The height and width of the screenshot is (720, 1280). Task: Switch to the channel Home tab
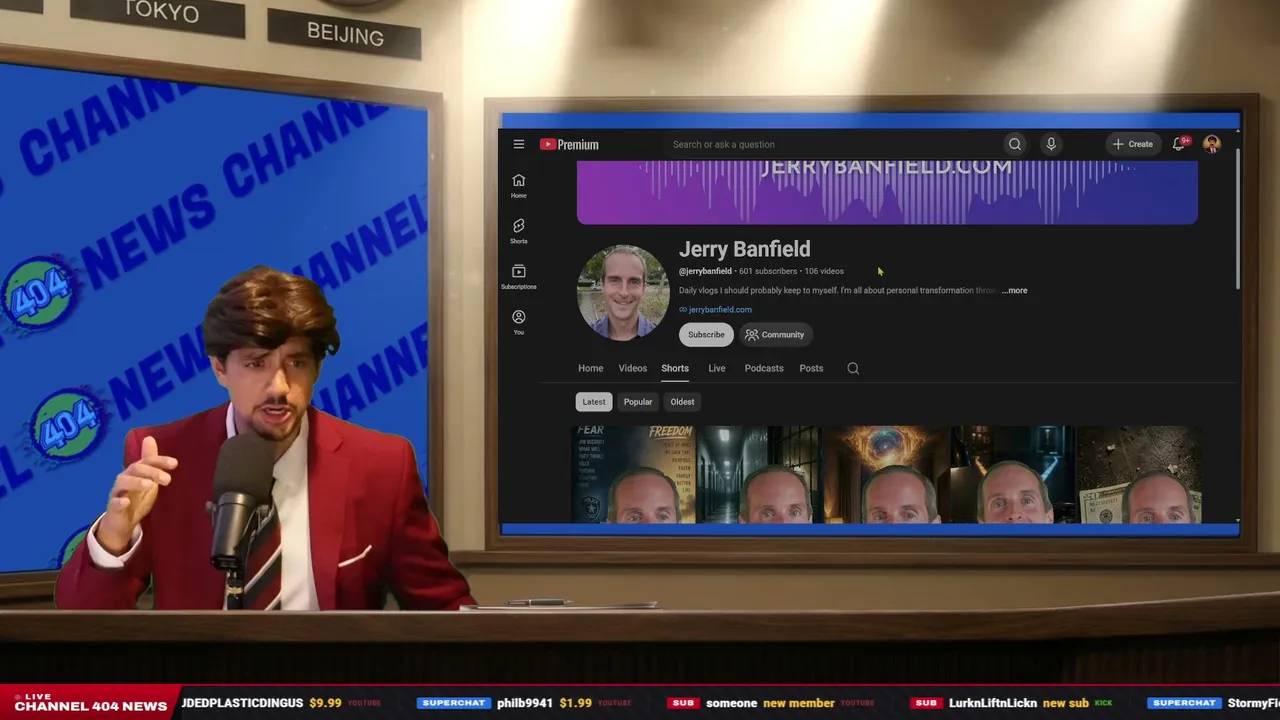click(x=590, y=368)
